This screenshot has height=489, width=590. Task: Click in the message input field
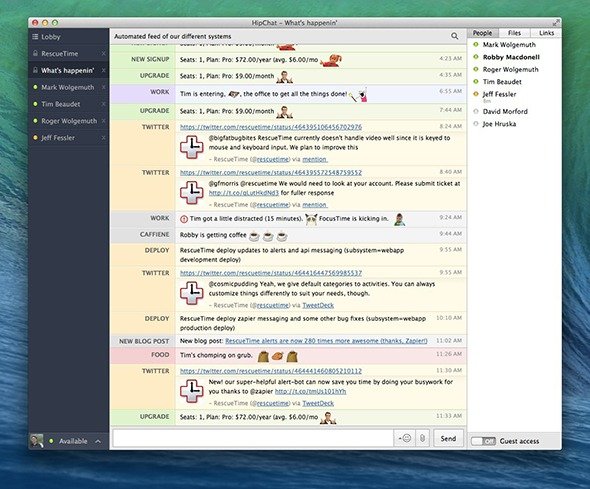pos(253,438)
